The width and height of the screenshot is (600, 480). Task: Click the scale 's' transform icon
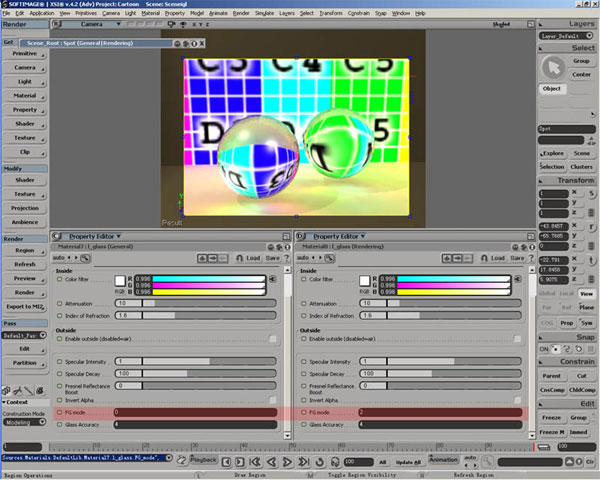tap(592, 194)
